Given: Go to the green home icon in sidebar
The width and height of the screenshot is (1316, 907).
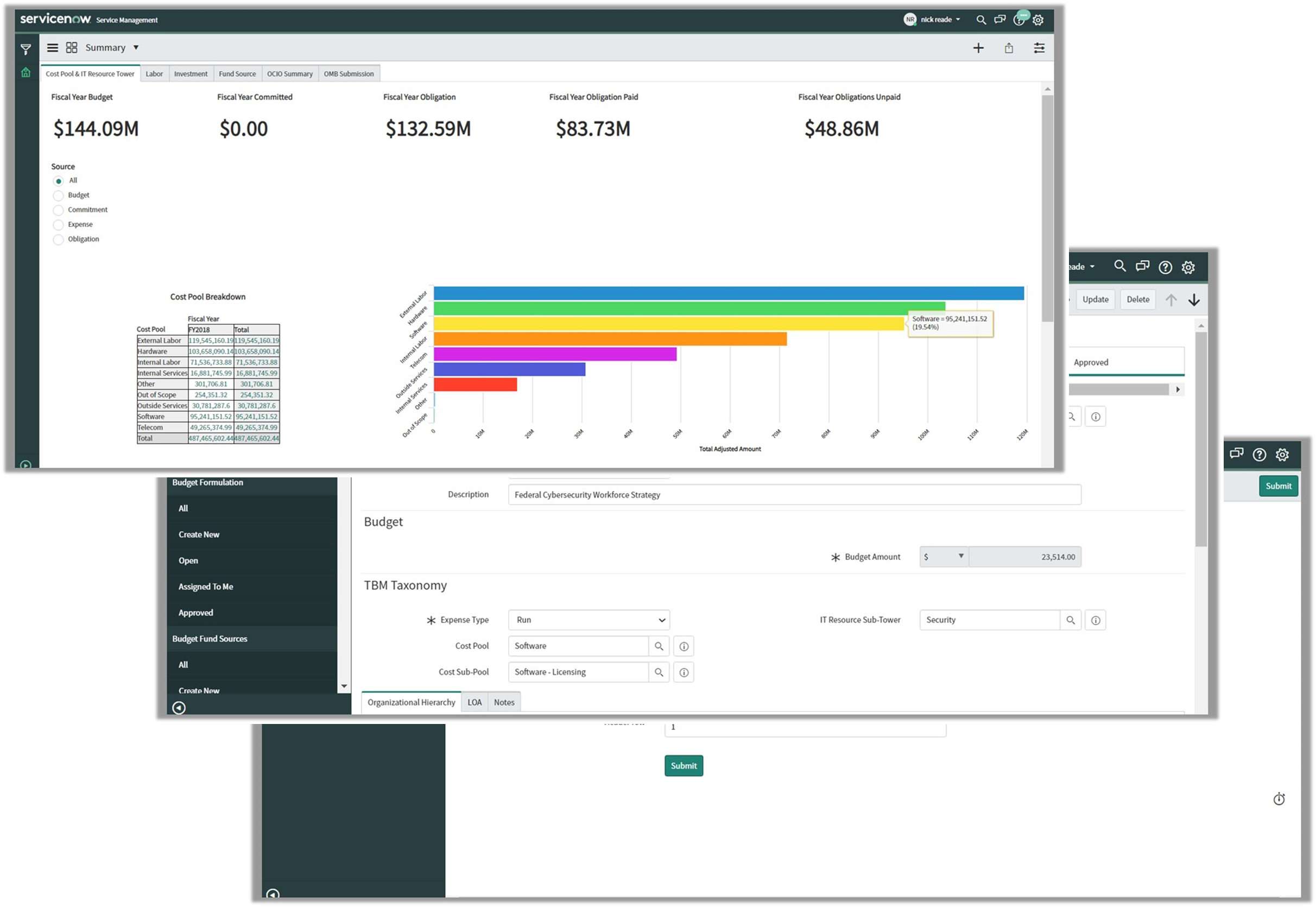Looking at the screenshot, I should coord(26,73).
